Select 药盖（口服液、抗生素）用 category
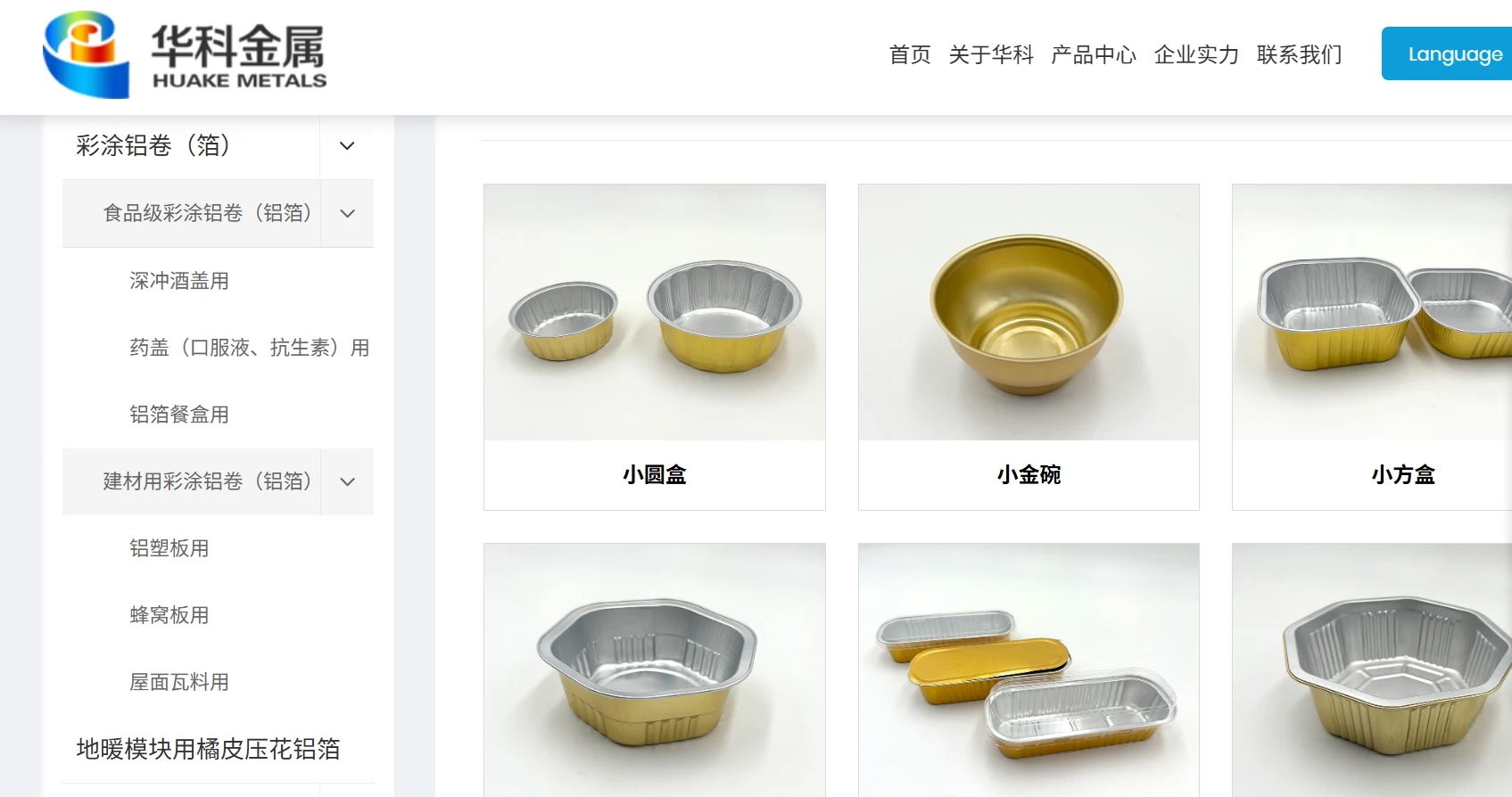Viewport: 1512px width, 797px height. click(249, 348)
